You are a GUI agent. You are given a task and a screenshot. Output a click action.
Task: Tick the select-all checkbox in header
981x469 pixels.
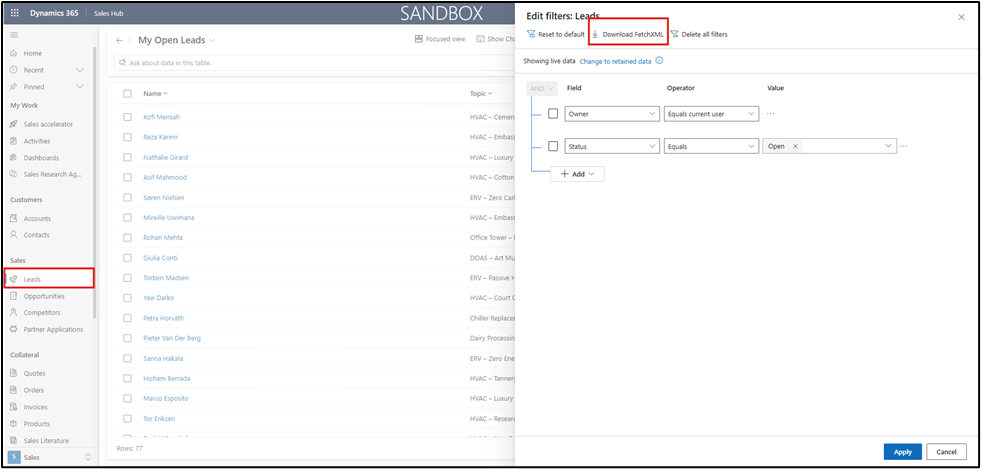(x=128, y=94)
